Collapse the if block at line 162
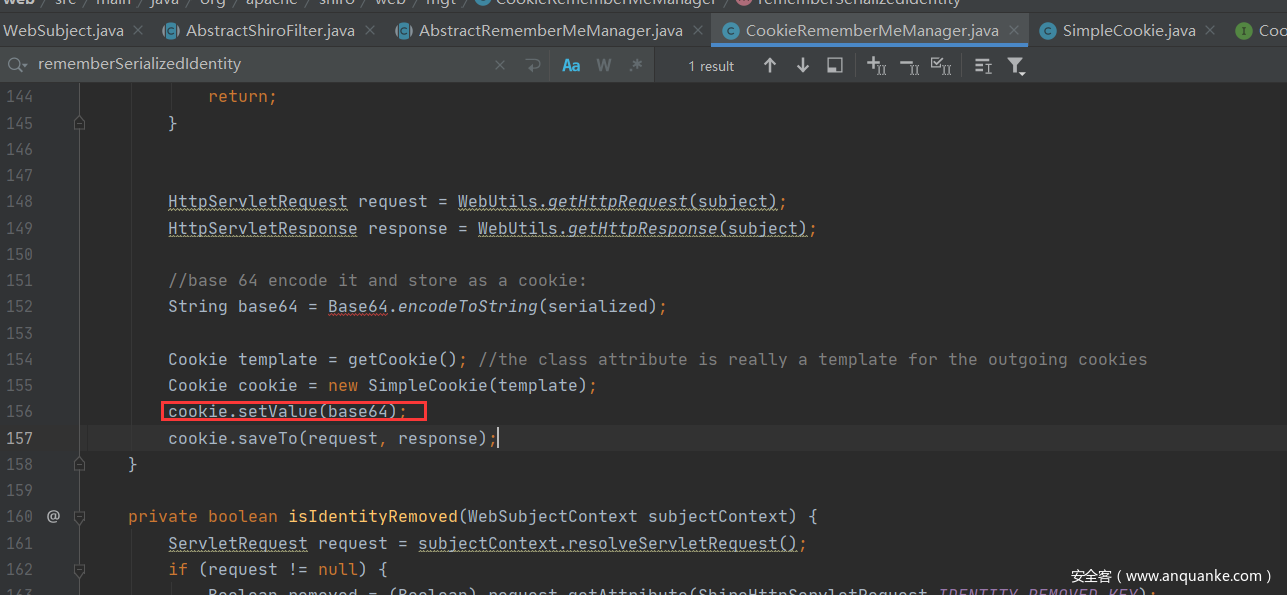Screen dimensions: 1287x595 (x=79, y=569)
